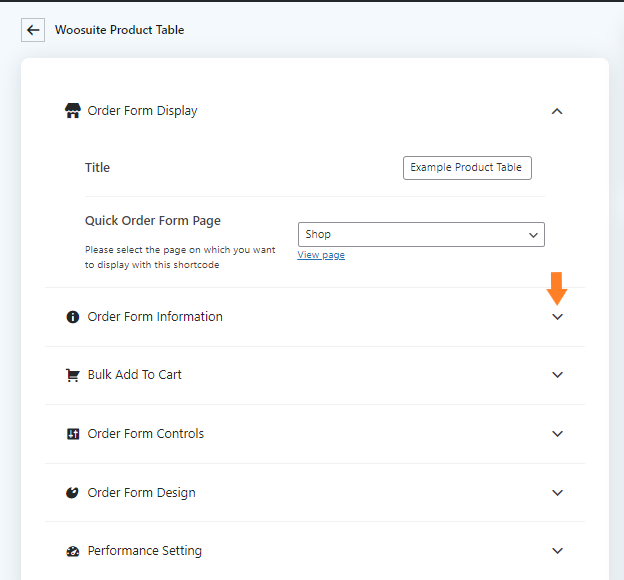Click the View page link
624x580 pixels.
[x=321, y=255]
